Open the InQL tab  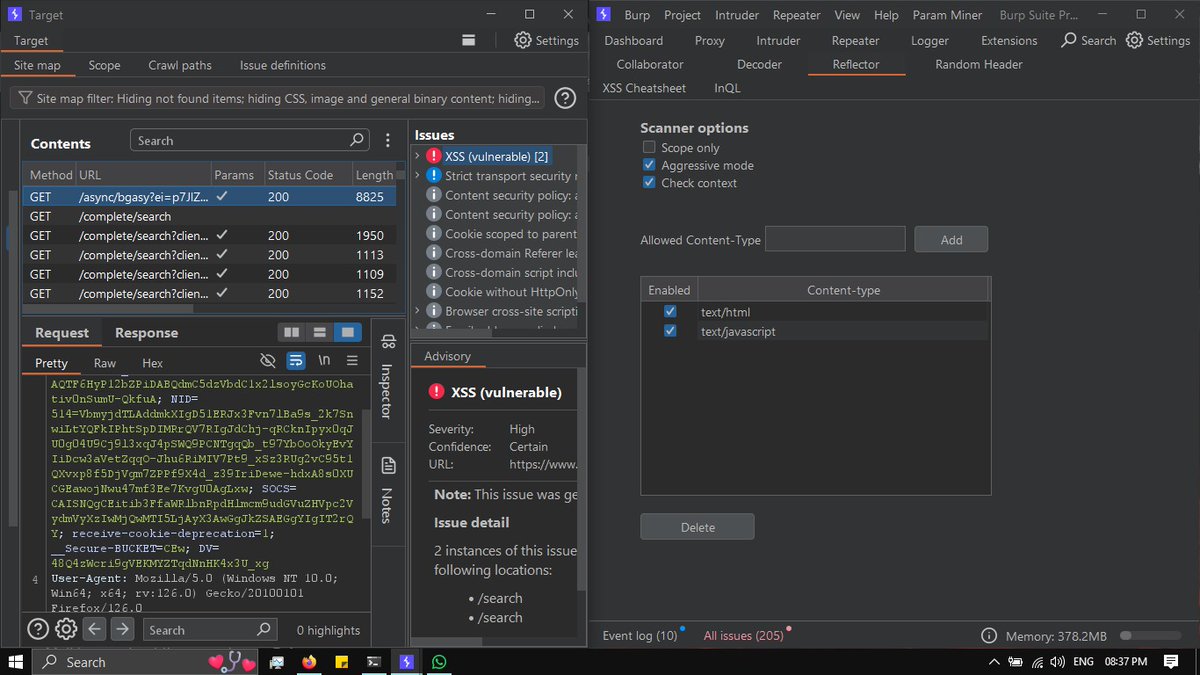click(727, 88)
